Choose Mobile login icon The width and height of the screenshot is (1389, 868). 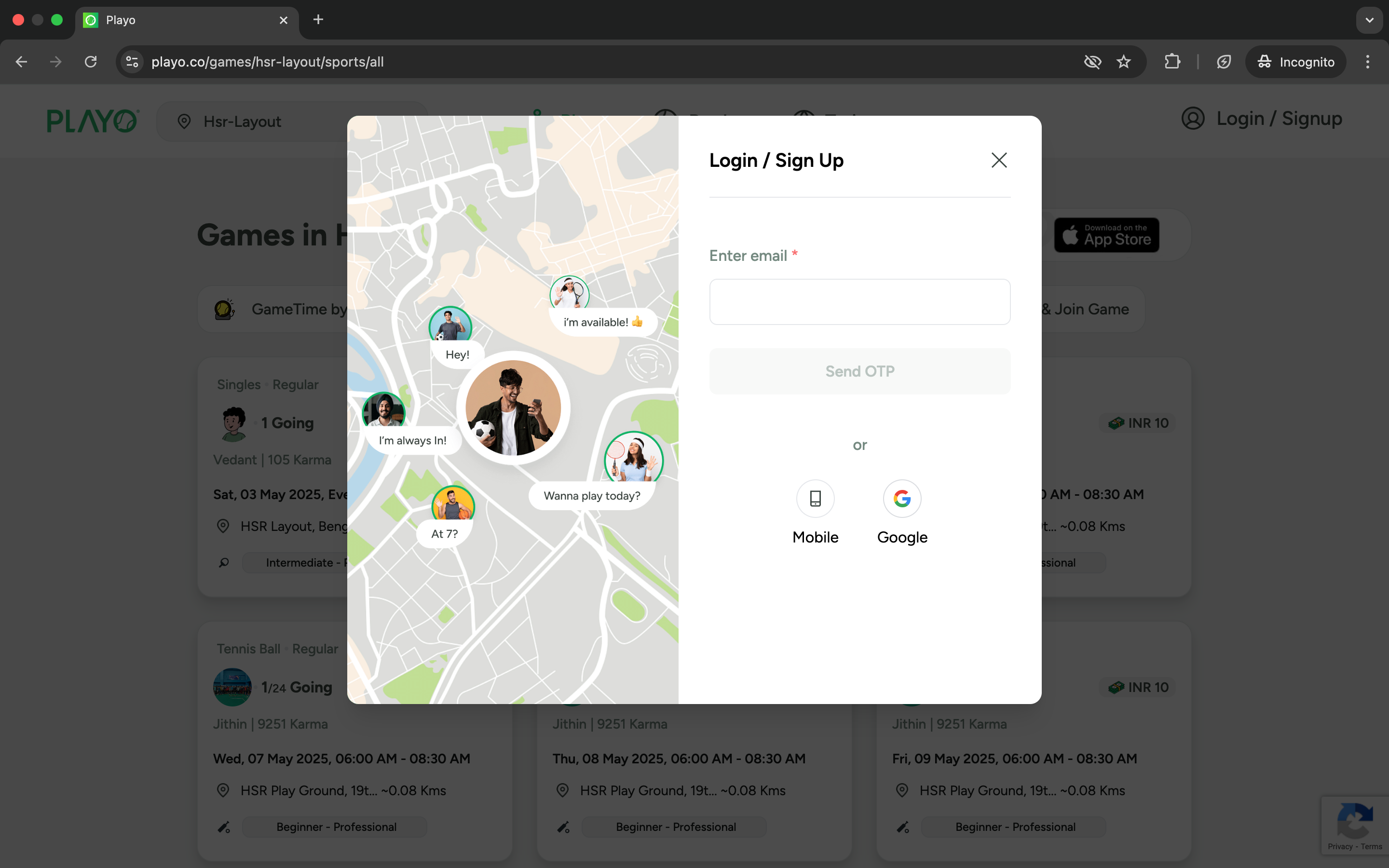pyautogui.click(x=815, y=498)
